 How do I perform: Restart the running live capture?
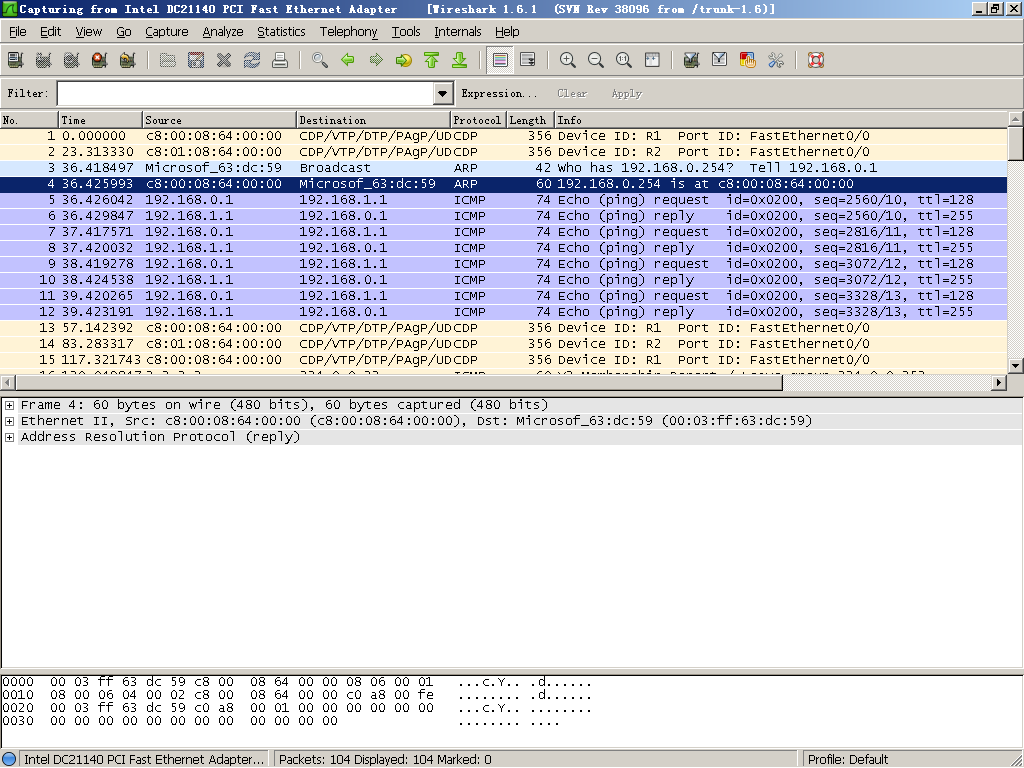point(127,60)
